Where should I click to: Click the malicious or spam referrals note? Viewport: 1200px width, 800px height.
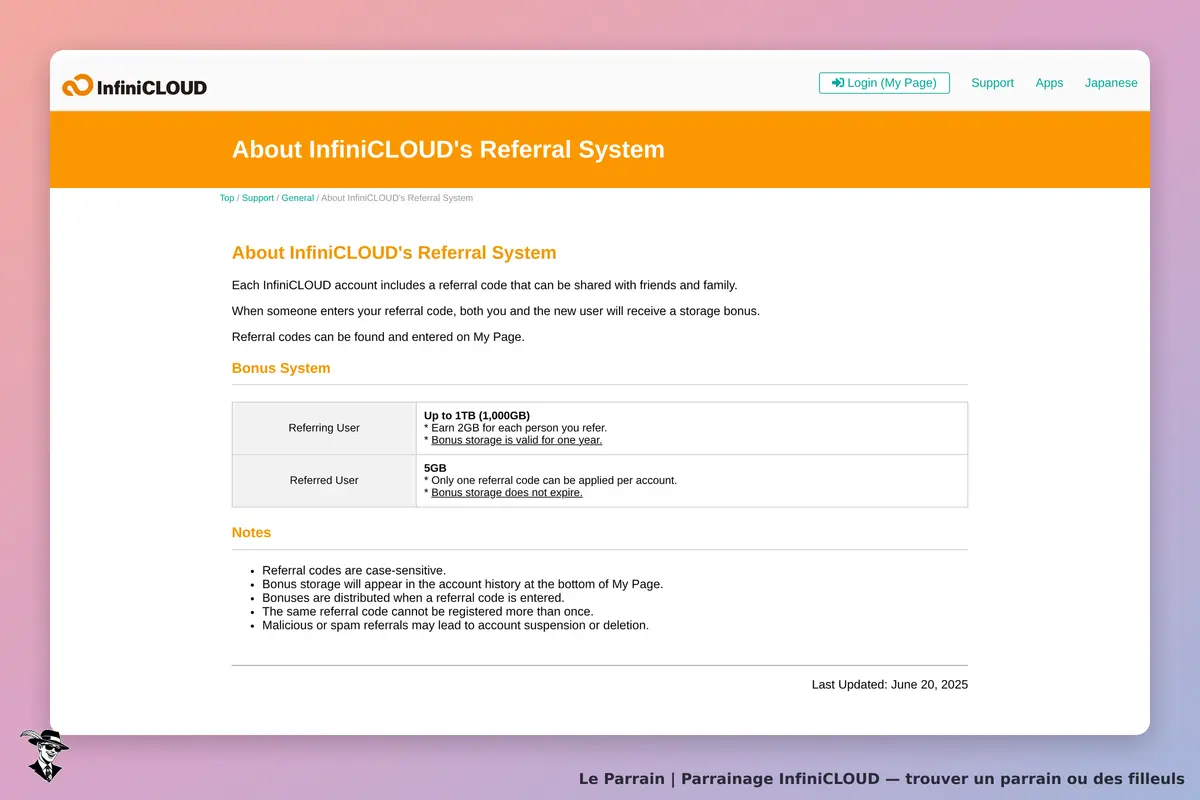coord(456,625)
